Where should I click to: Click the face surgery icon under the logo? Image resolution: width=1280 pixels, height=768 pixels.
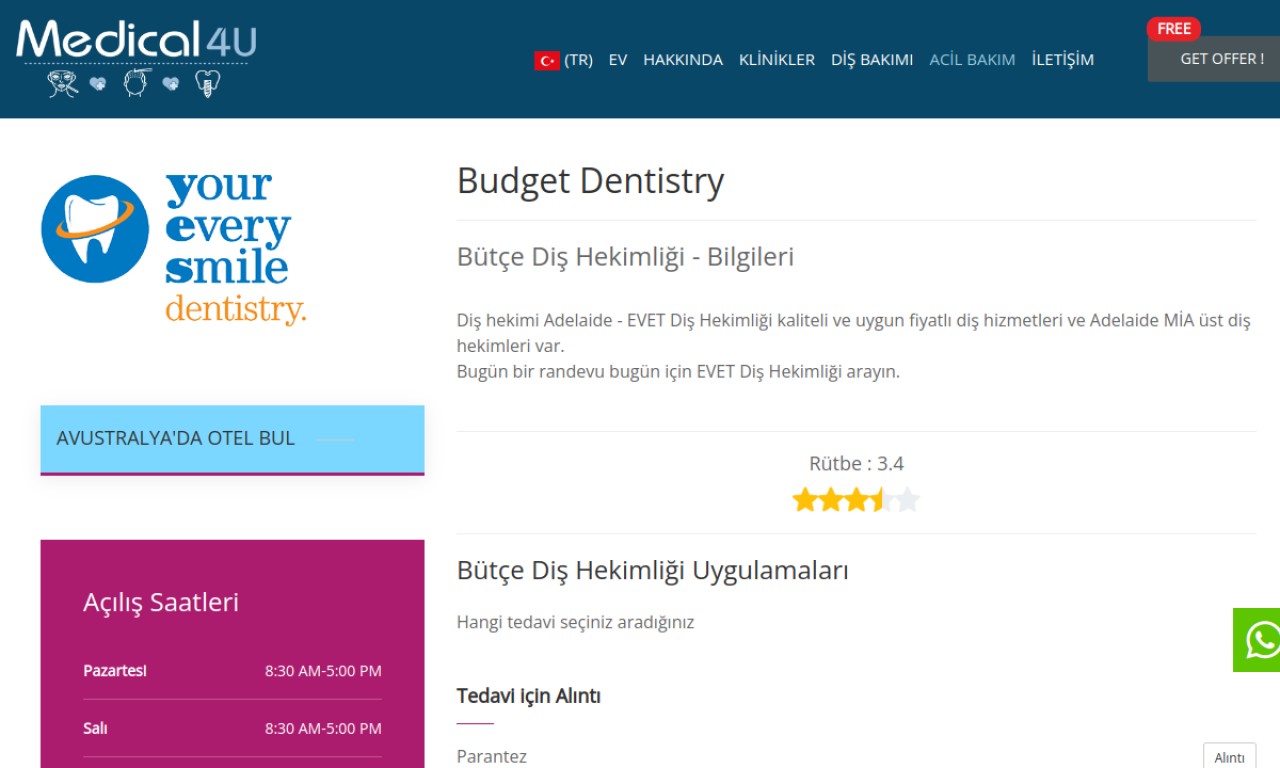point(63,84)
